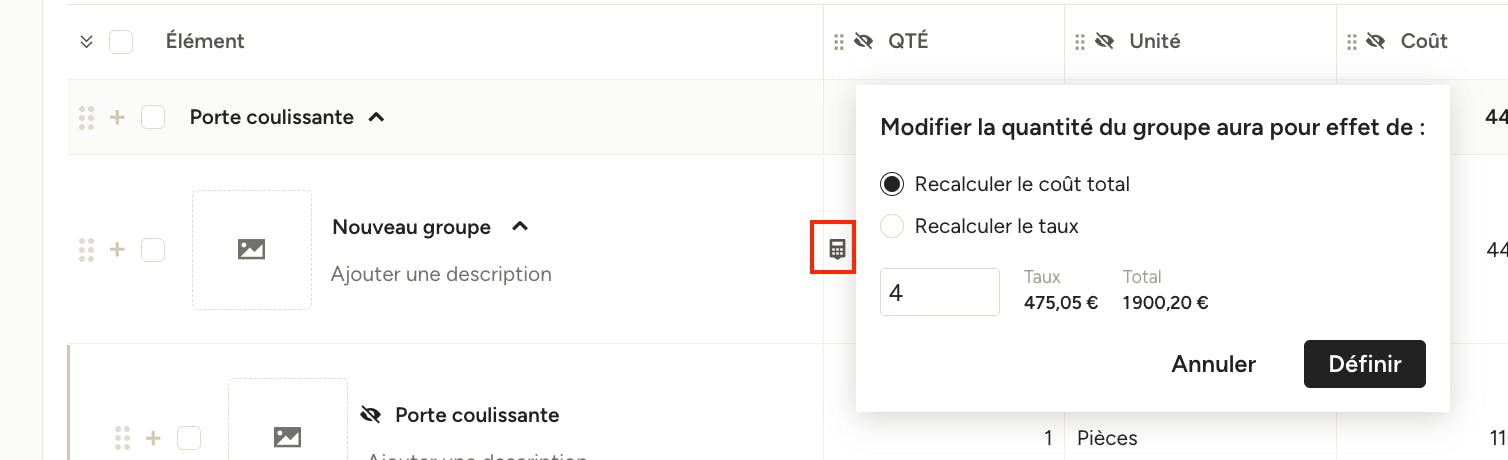Viewport: 1508px width, 460px height.
Task: Check the select-all checkbox in Élément header
Action: point(121,41)
